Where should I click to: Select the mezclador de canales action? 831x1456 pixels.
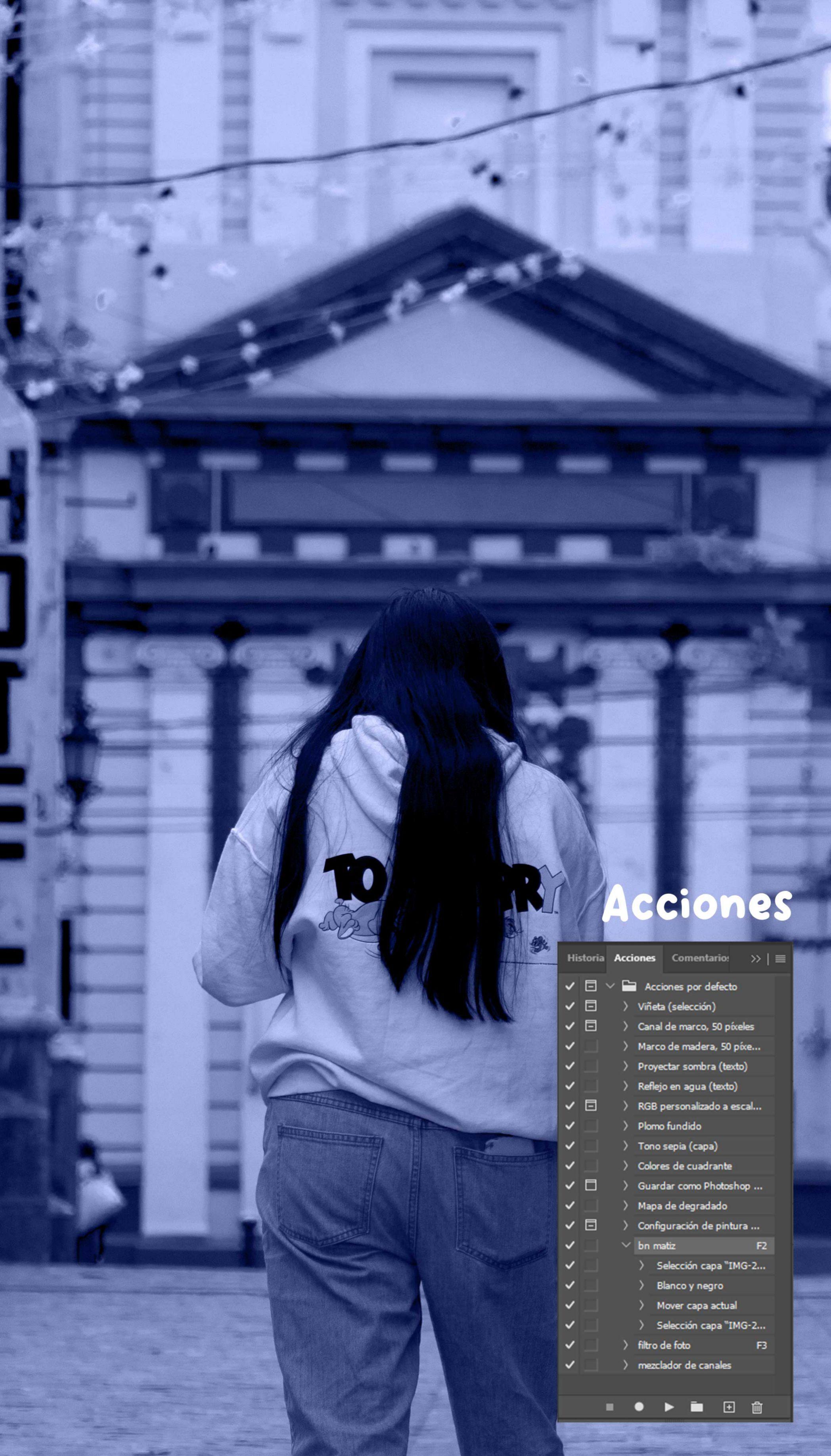[684, 1365]
